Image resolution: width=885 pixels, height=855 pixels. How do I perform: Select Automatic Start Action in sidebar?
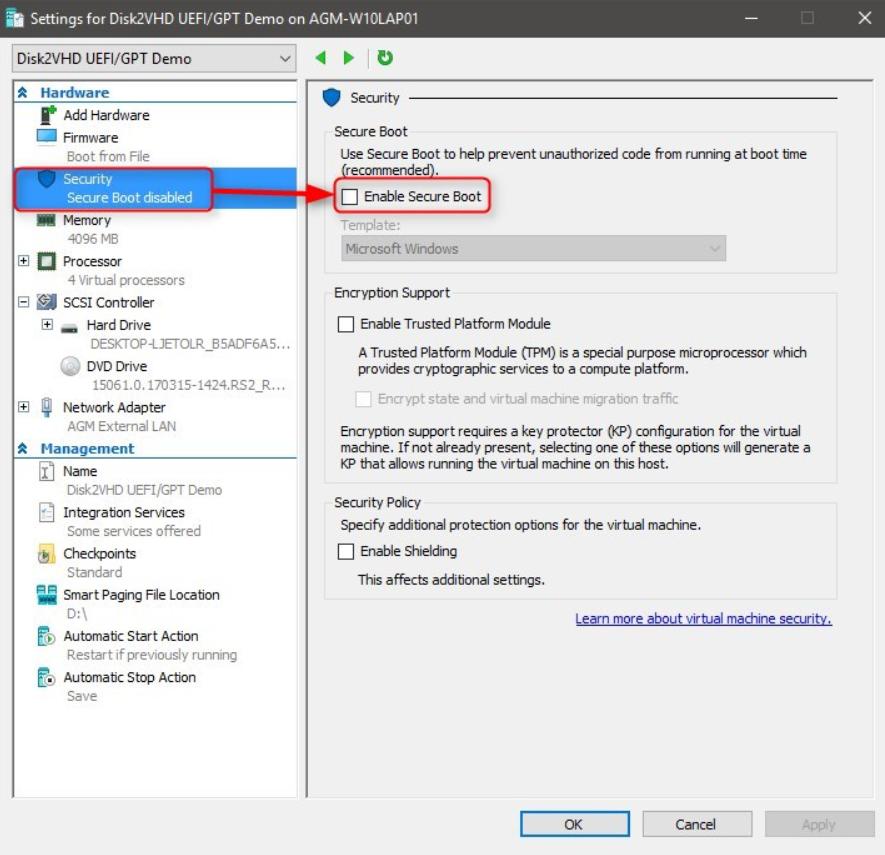130,636
